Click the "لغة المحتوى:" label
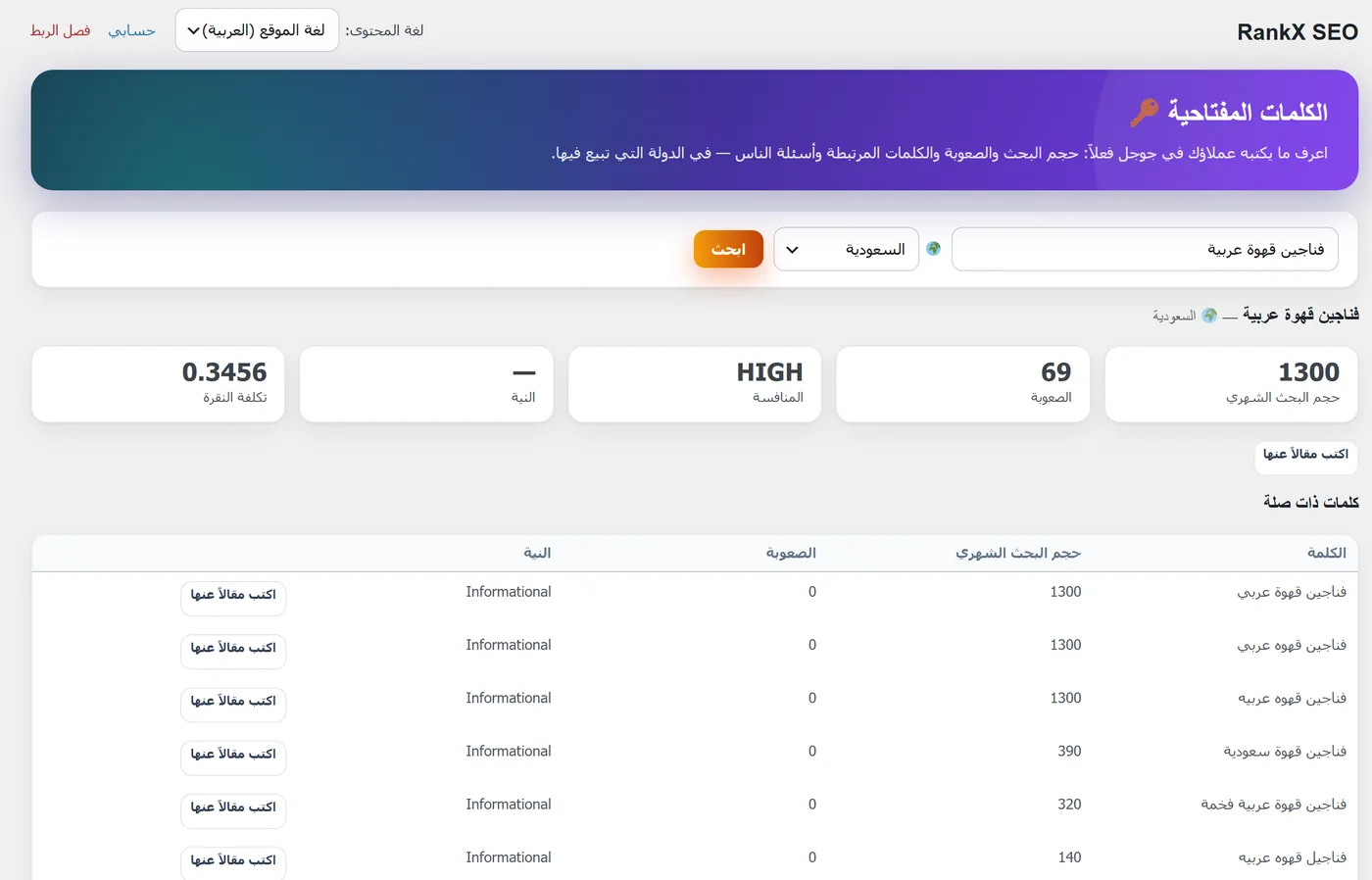Viewport: 1372px width, 880px height. [x=384, y=30]
